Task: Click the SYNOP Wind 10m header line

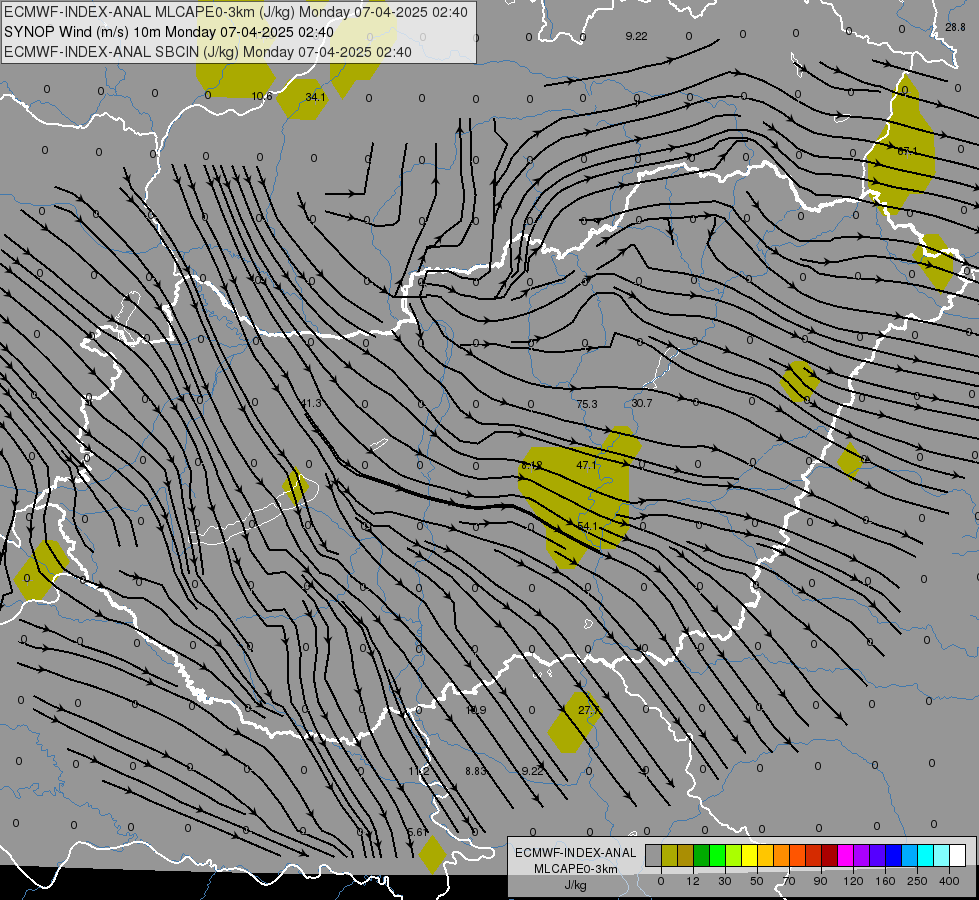Action: 169,32
